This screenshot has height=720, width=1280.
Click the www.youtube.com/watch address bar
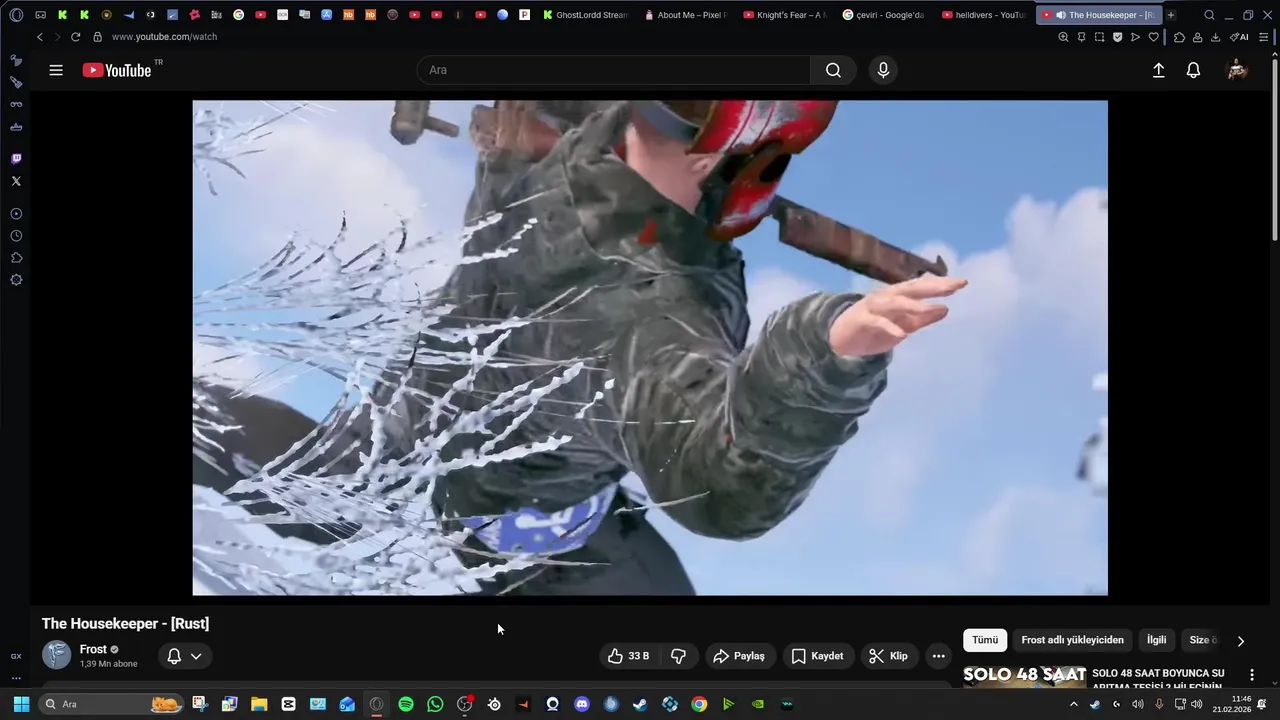click(164, 37)
